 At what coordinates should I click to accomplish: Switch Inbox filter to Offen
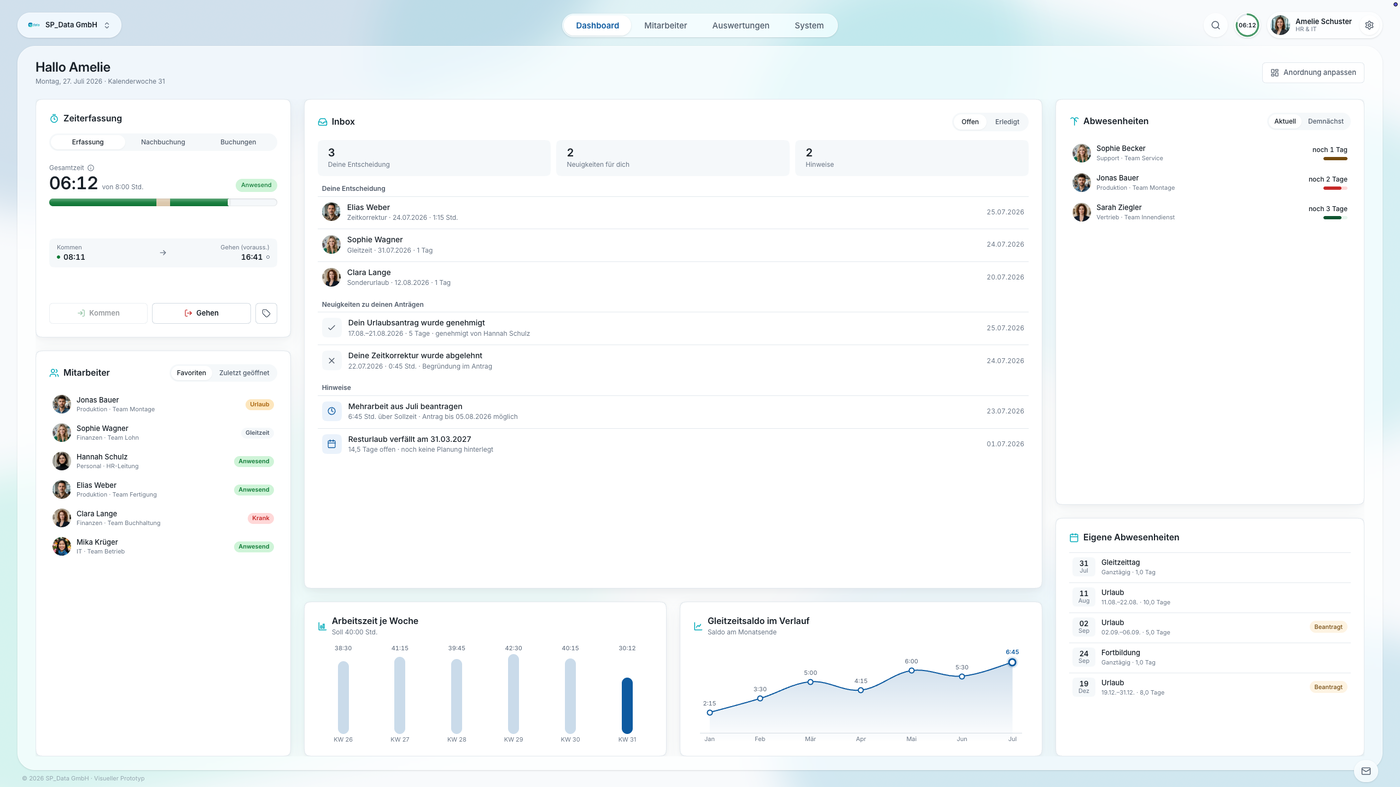pyautogui.click(x=970, y=122)
